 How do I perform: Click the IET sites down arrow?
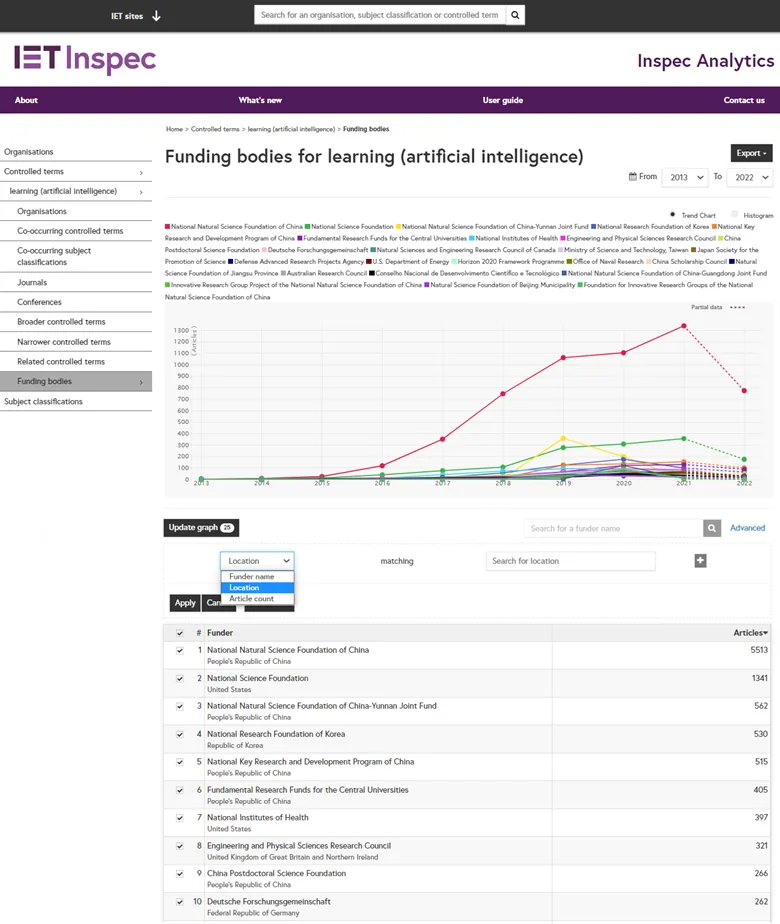coord(156,16)
